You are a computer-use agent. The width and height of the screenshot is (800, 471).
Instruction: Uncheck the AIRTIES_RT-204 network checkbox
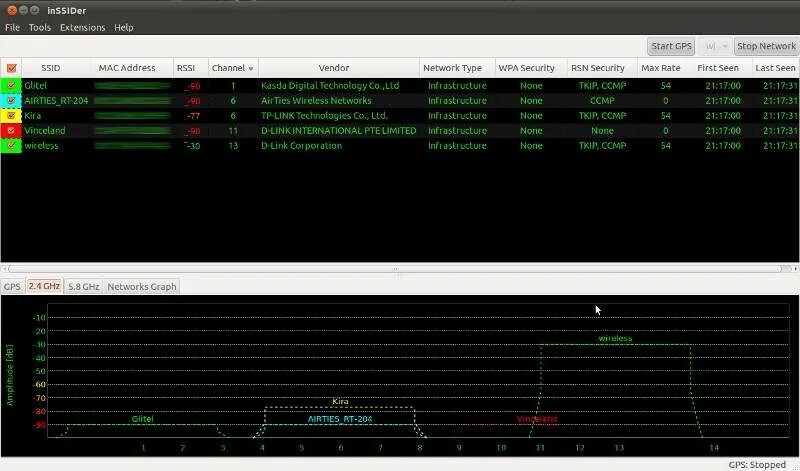pos(11,101)
